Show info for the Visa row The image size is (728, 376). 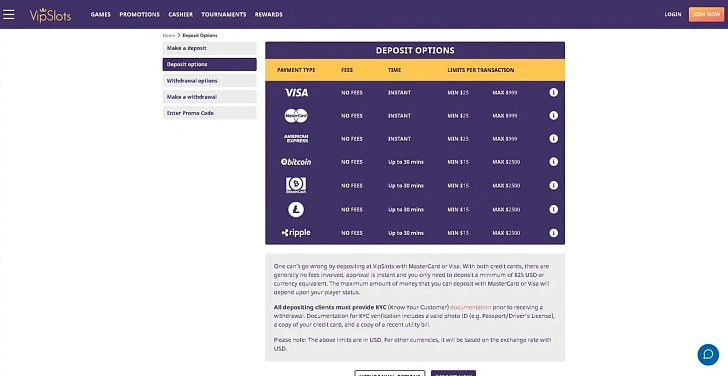(553, 92)
